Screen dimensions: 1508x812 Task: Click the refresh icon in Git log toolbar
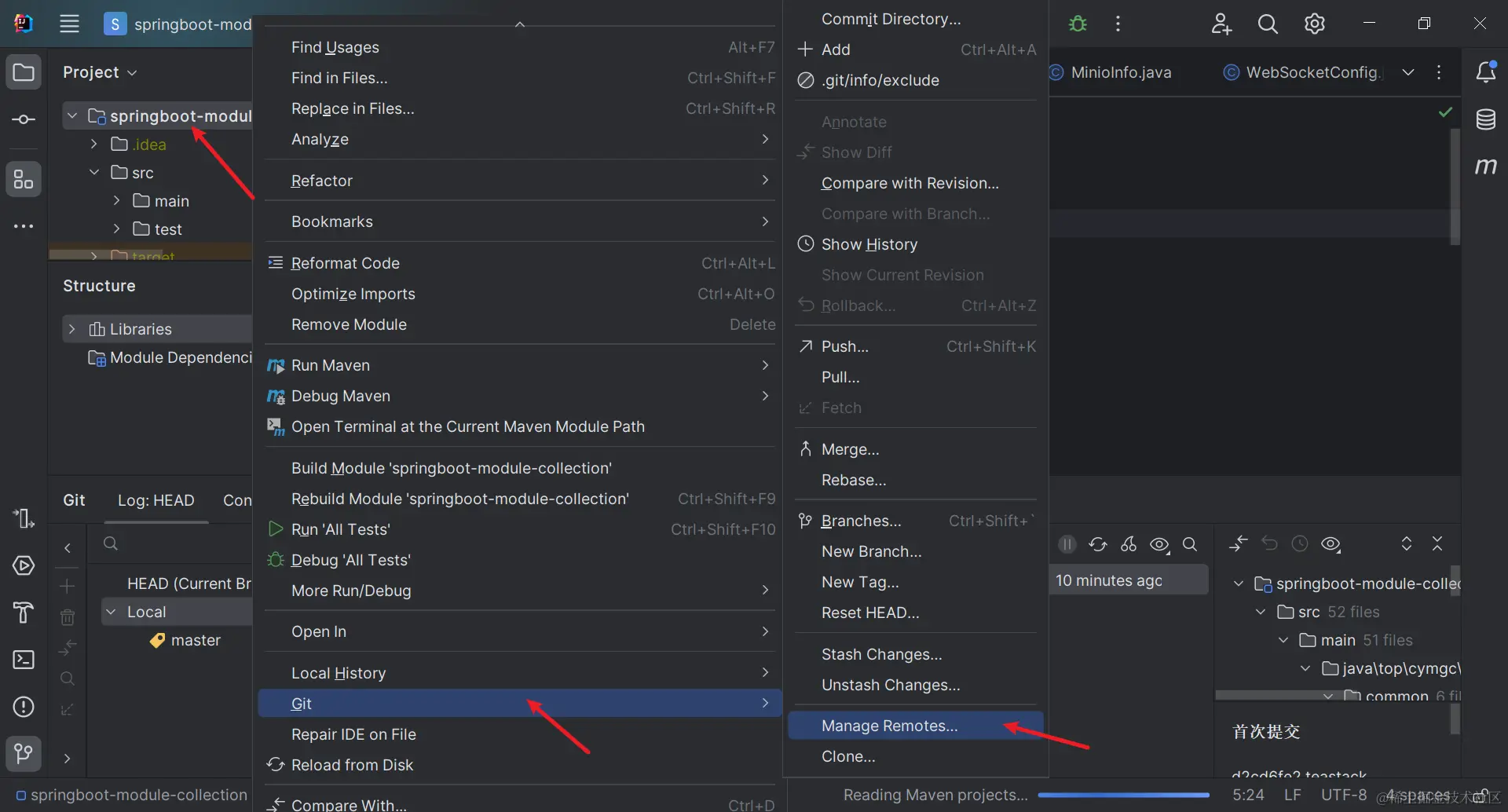point(1098,544)
